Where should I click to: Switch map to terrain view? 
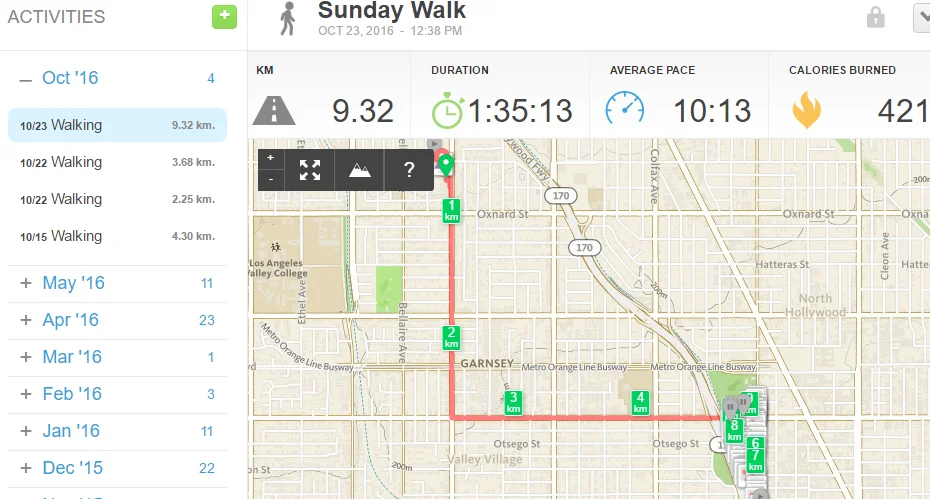click(359, 169)
